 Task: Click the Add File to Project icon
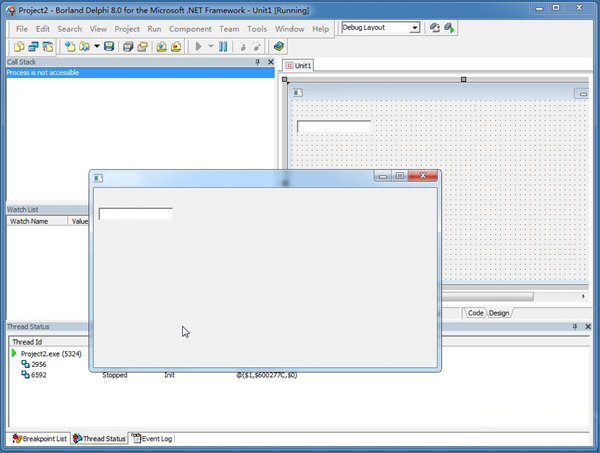tap(161, 47)
